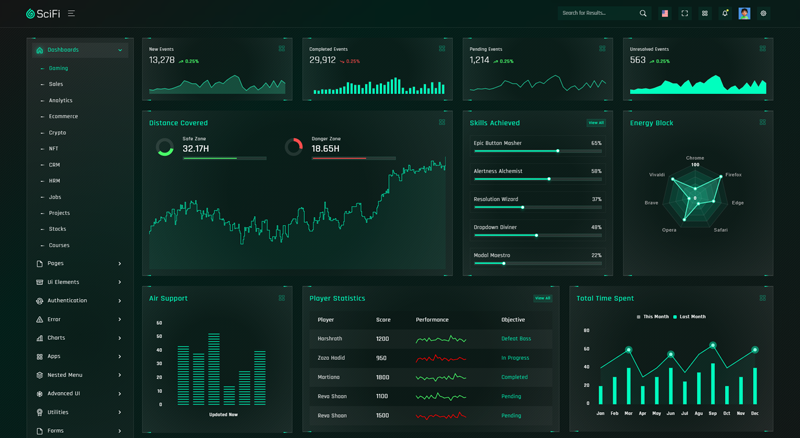Click the Forms sidebar icon
Image resolution: width=800 pixels, height=438 pixels.
tap(40, 431)
